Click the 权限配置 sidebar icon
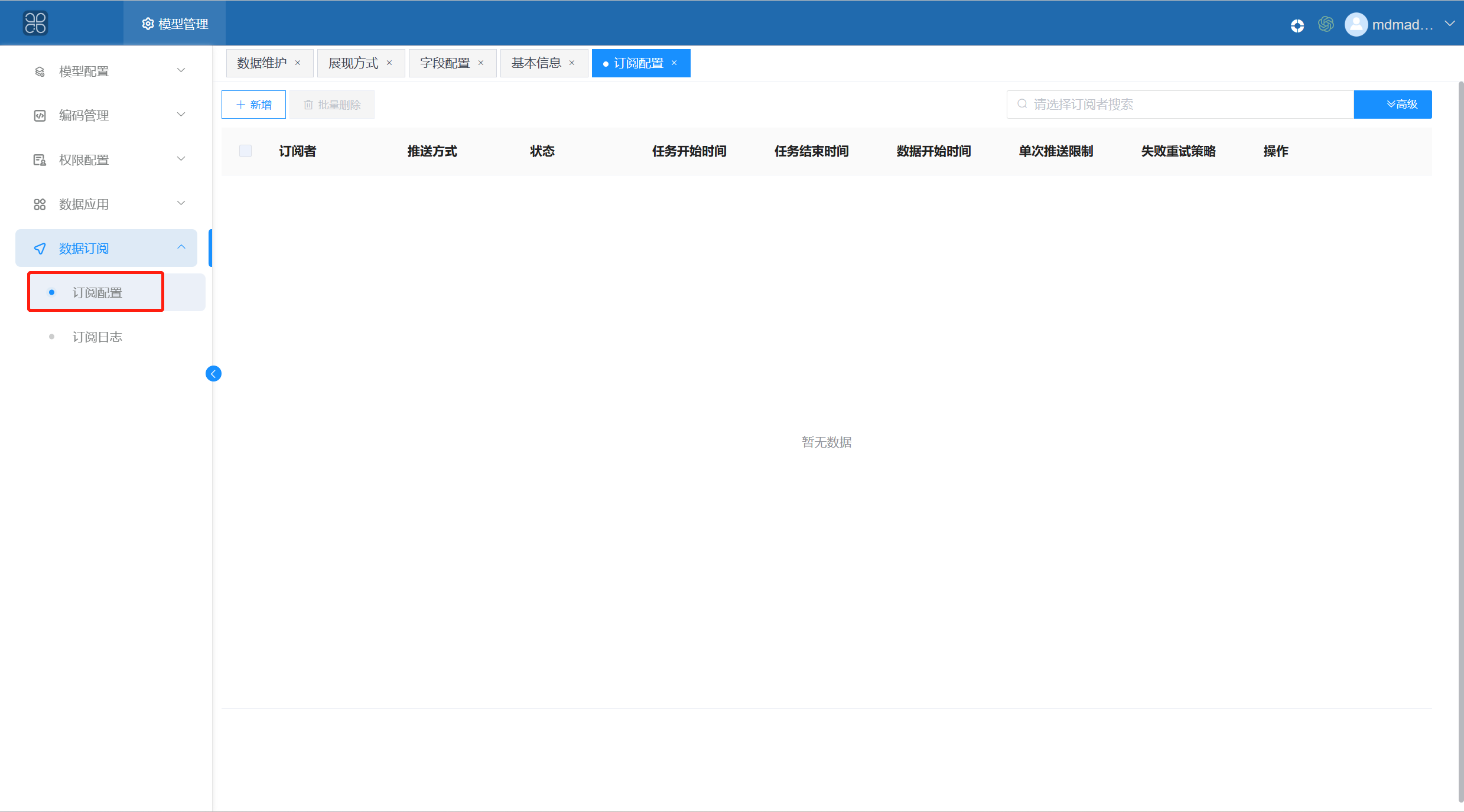Viewport: 1464px width, 812px height. pyautogui.click(x=40, y=160)
